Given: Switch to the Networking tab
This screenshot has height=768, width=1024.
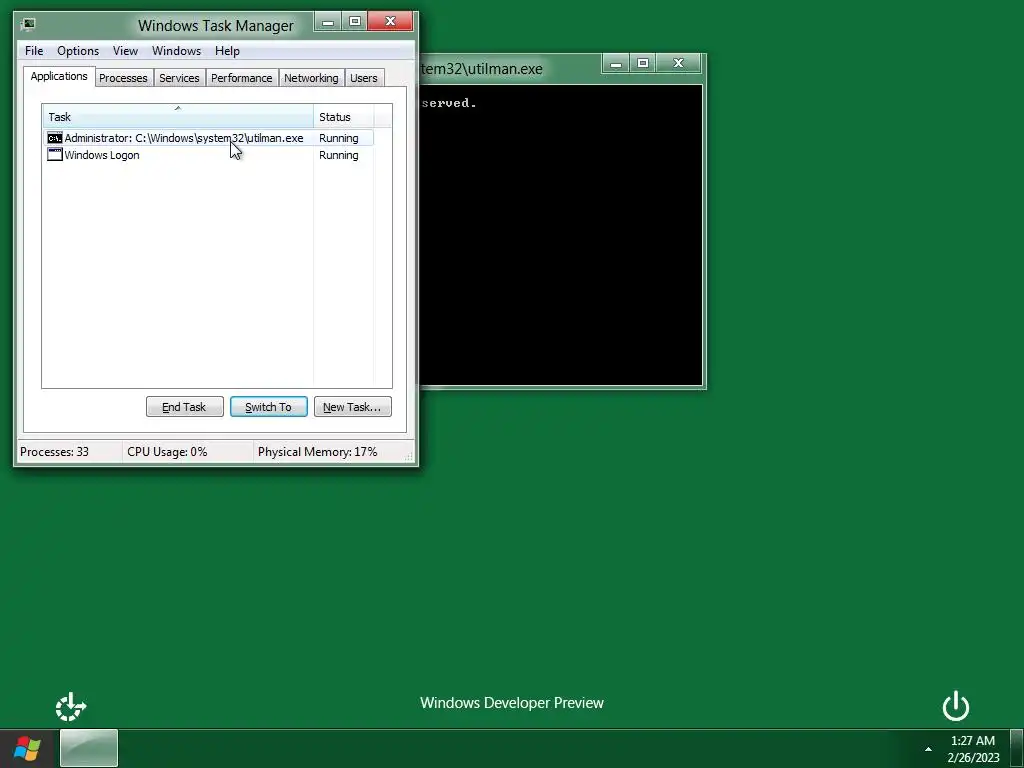Looking at the screenshot, I should [x=311, y=78].
